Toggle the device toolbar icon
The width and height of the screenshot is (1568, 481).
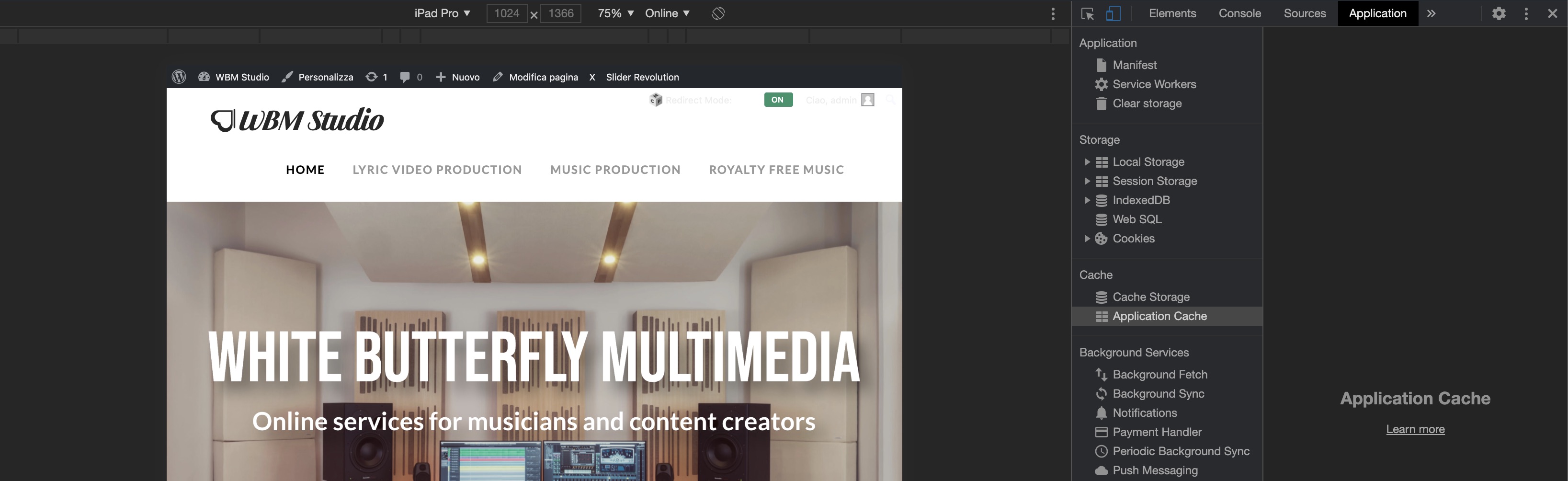click(1114, 13)
